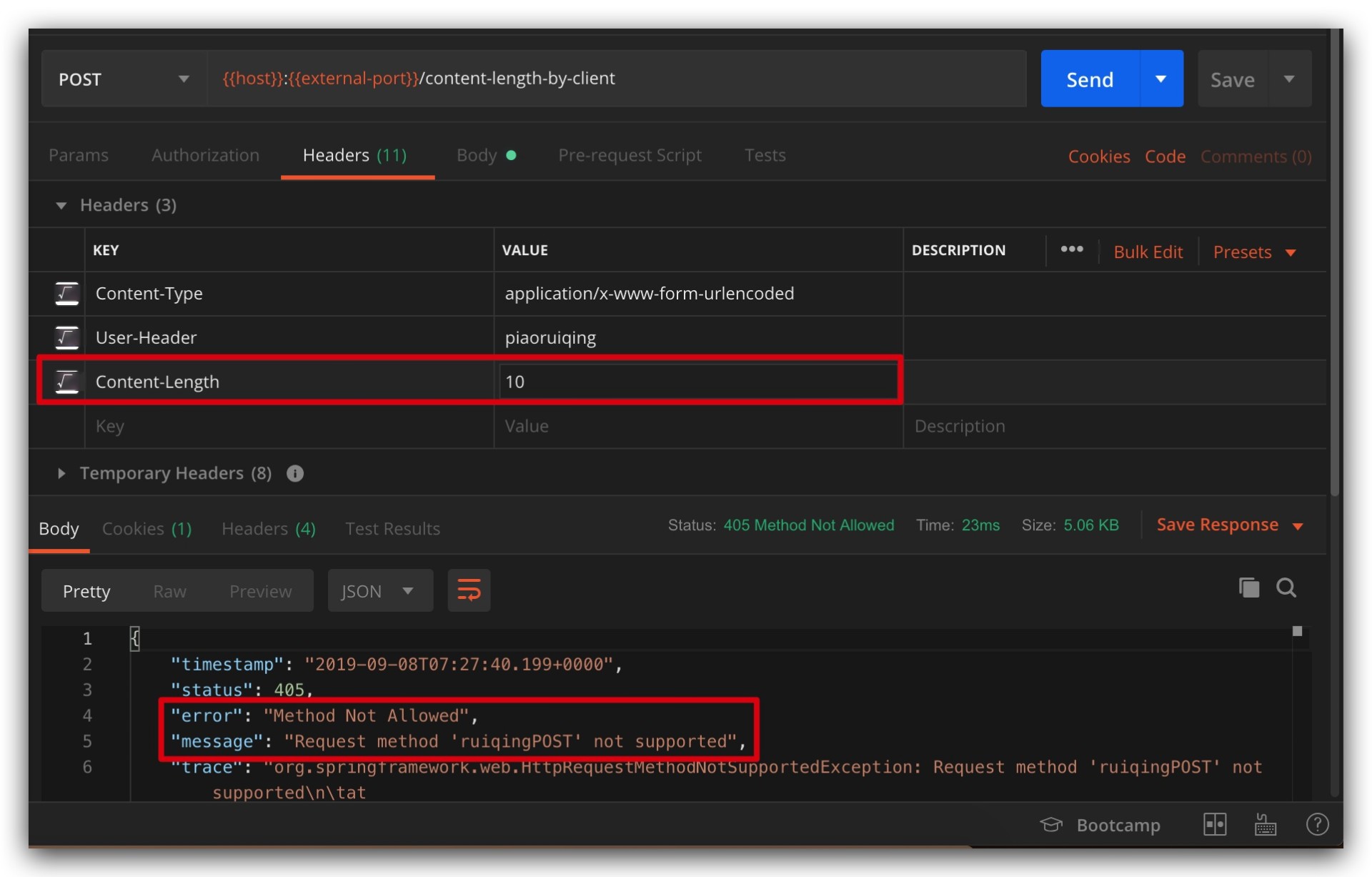Switch to the Params tab
Image resolution: width=1372 pixels, height=877 pixels.
pos(79,155)
